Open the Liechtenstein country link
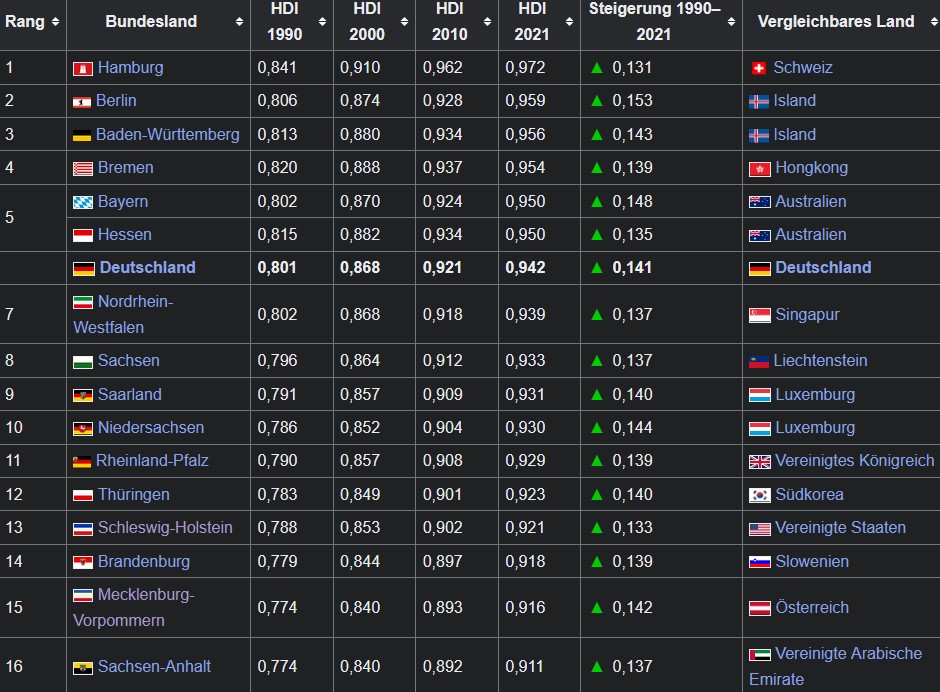The width and height of the screenshot is (940, 692). point(820,360)
